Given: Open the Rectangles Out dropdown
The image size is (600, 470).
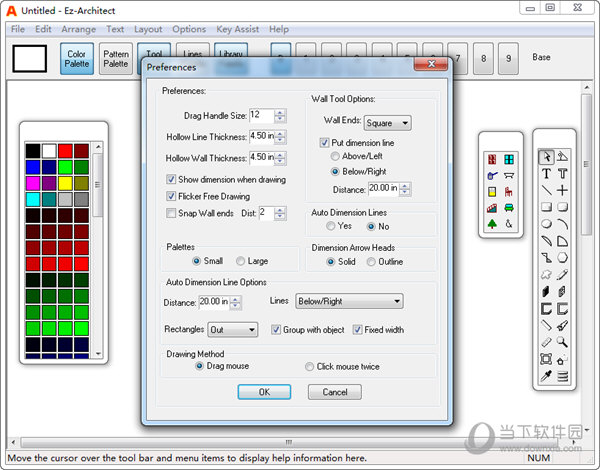Looking at the screenshot, I should (x=233, y=330).
